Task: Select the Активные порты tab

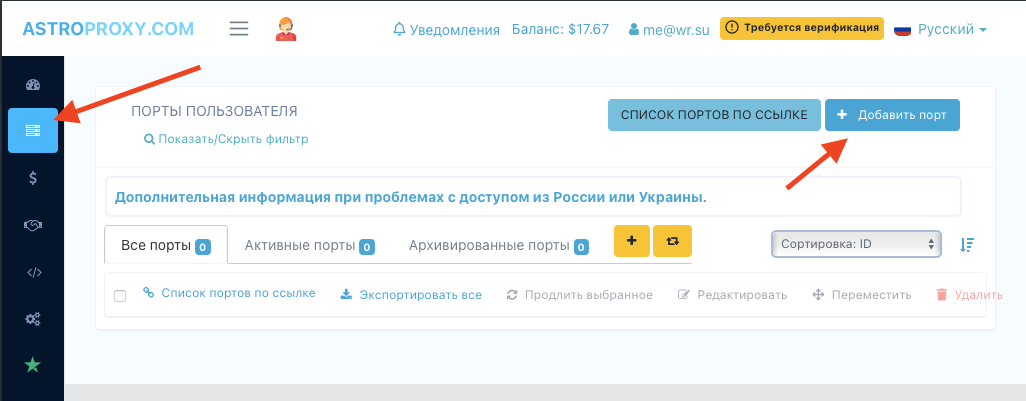Action: [309, 245]
